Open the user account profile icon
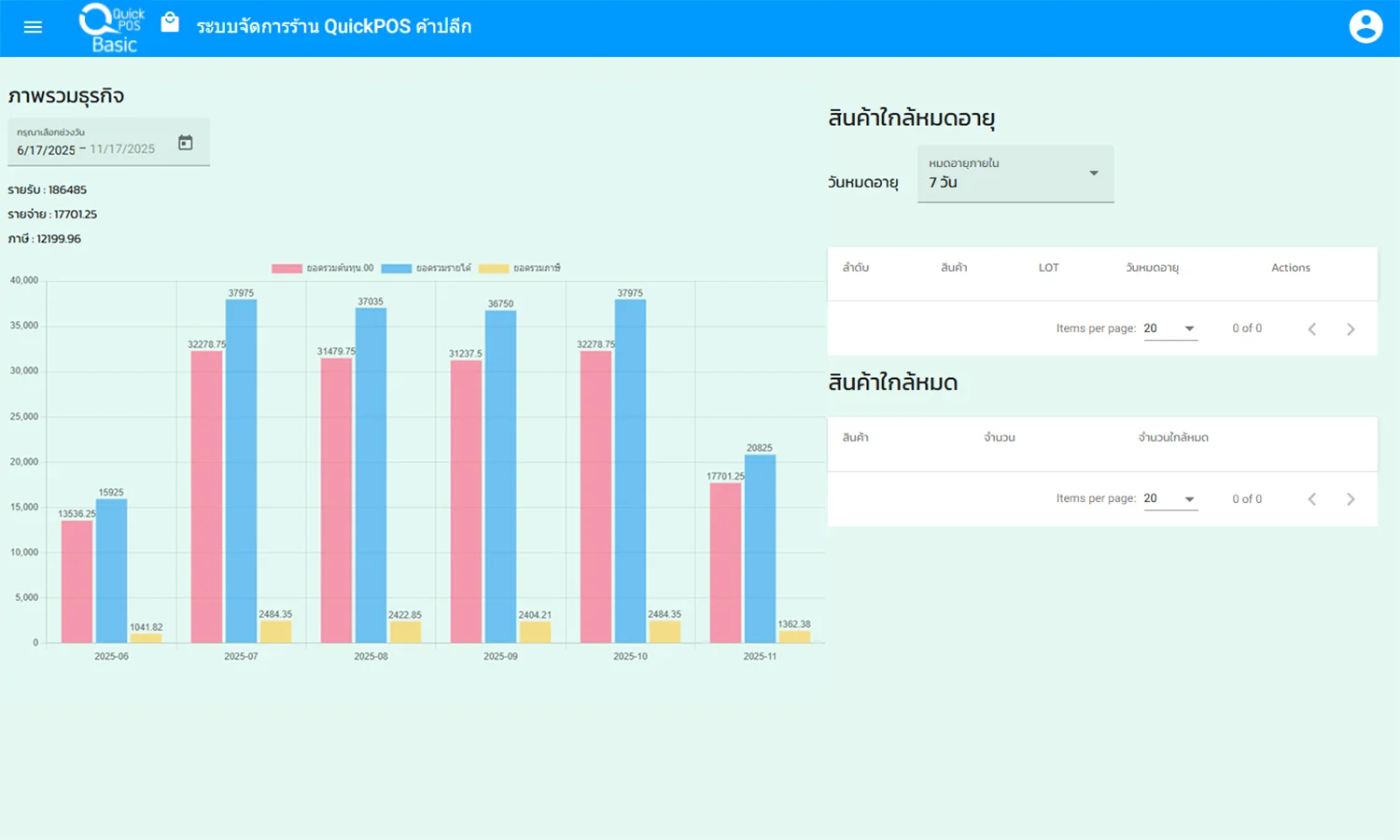The height and width of the screenshot is (840, 1400). click(1365, 26)
